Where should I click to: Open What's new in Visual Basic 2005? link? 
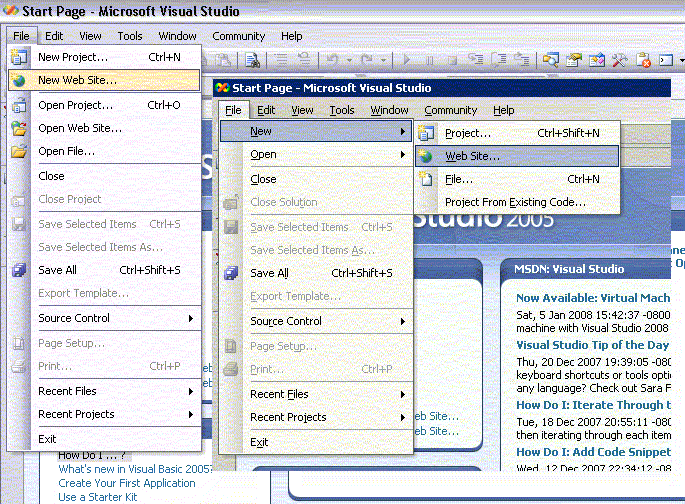pos(135,469)
